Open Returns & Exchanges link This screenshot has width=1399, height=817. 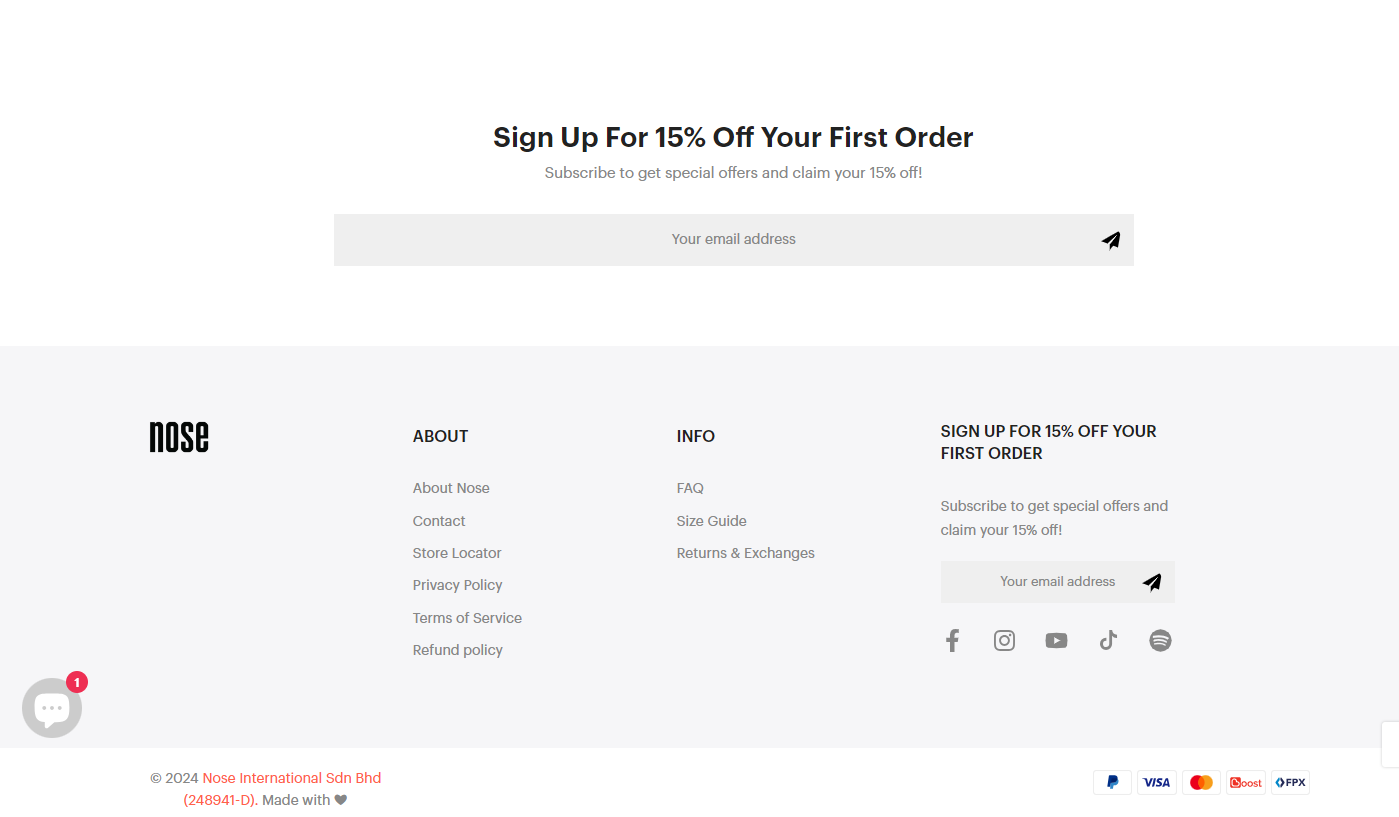pos(745,553)
